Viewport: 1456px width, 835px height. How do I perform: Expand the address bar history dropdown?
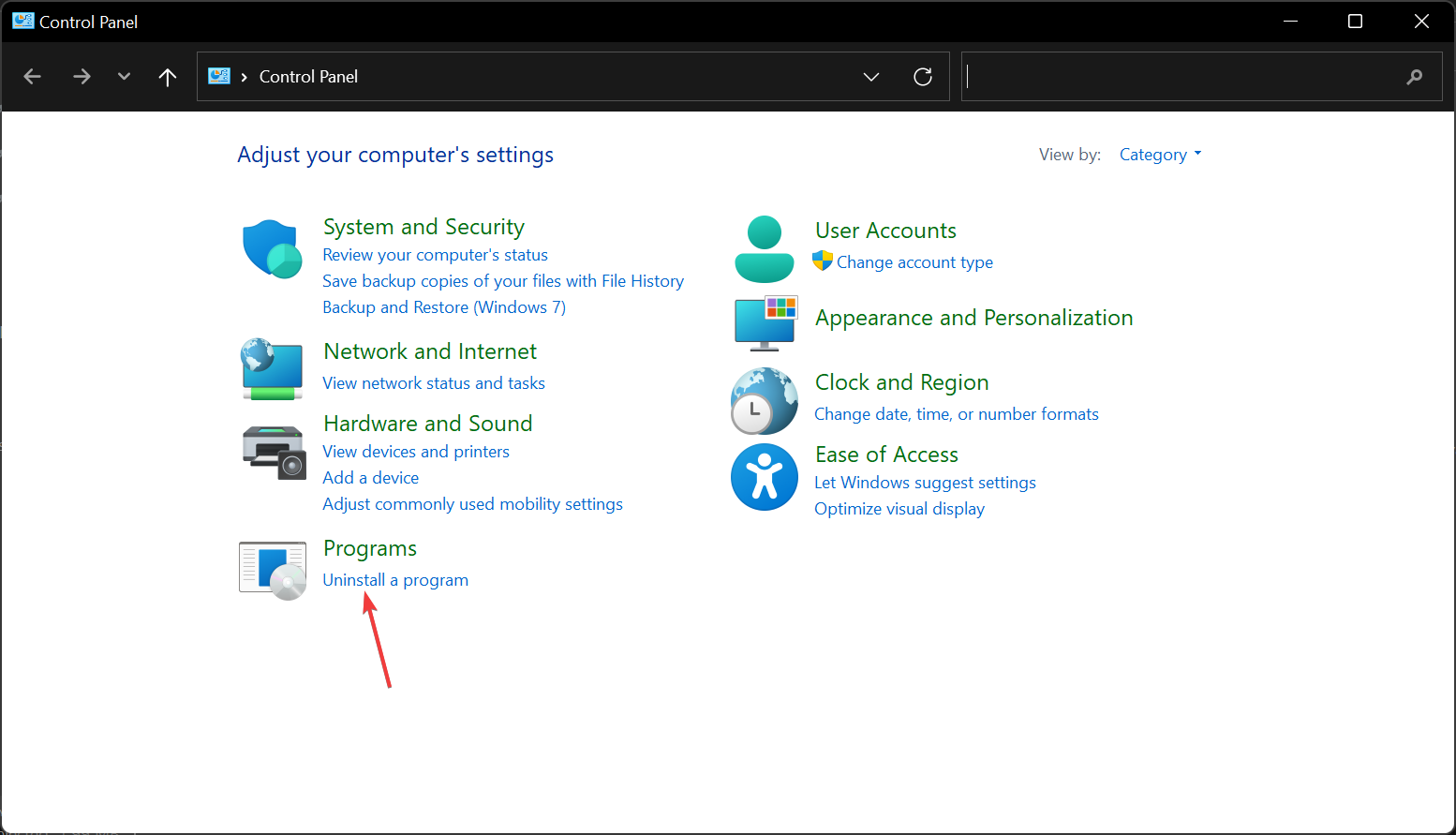coord(871,76)
